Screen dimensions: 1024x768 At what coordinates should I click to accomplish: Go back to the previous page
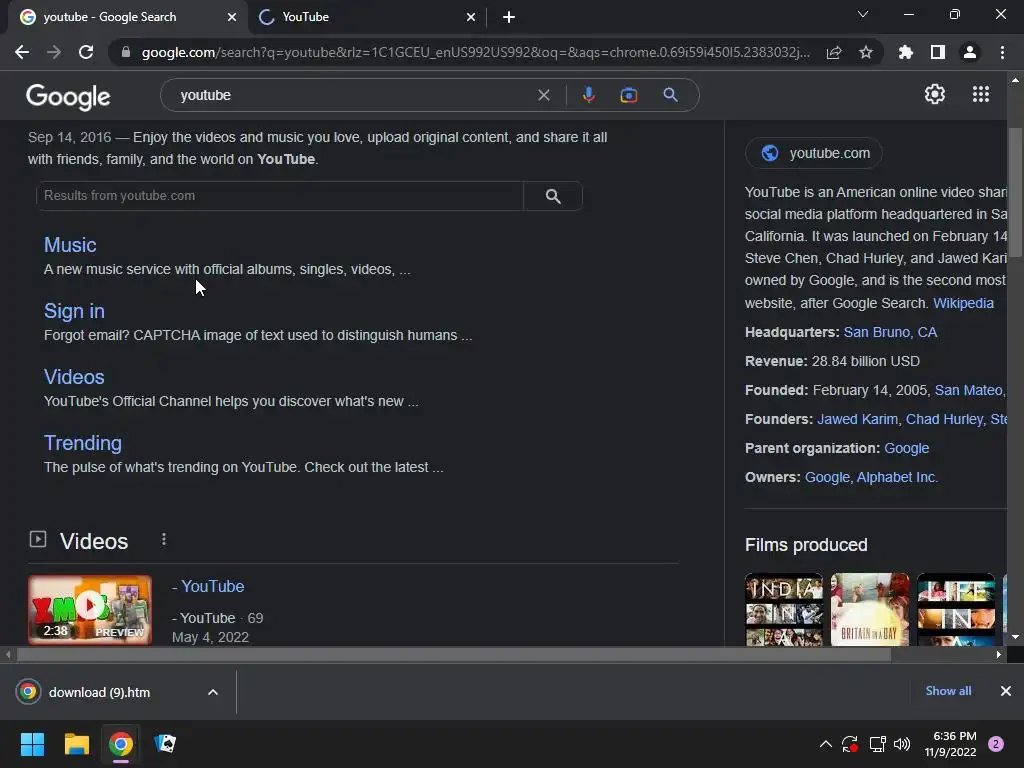click(x=22, y=52)
